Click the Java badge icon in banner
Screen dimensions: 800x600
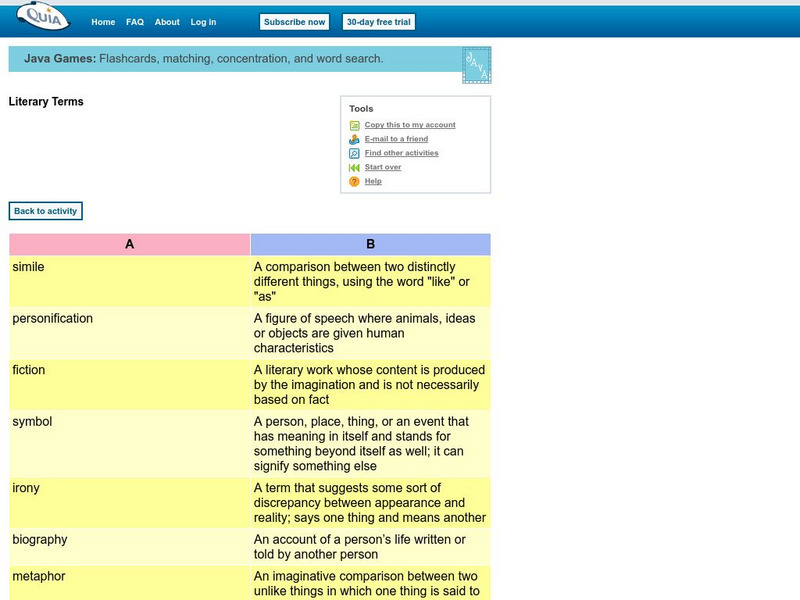tap(476, 65)
